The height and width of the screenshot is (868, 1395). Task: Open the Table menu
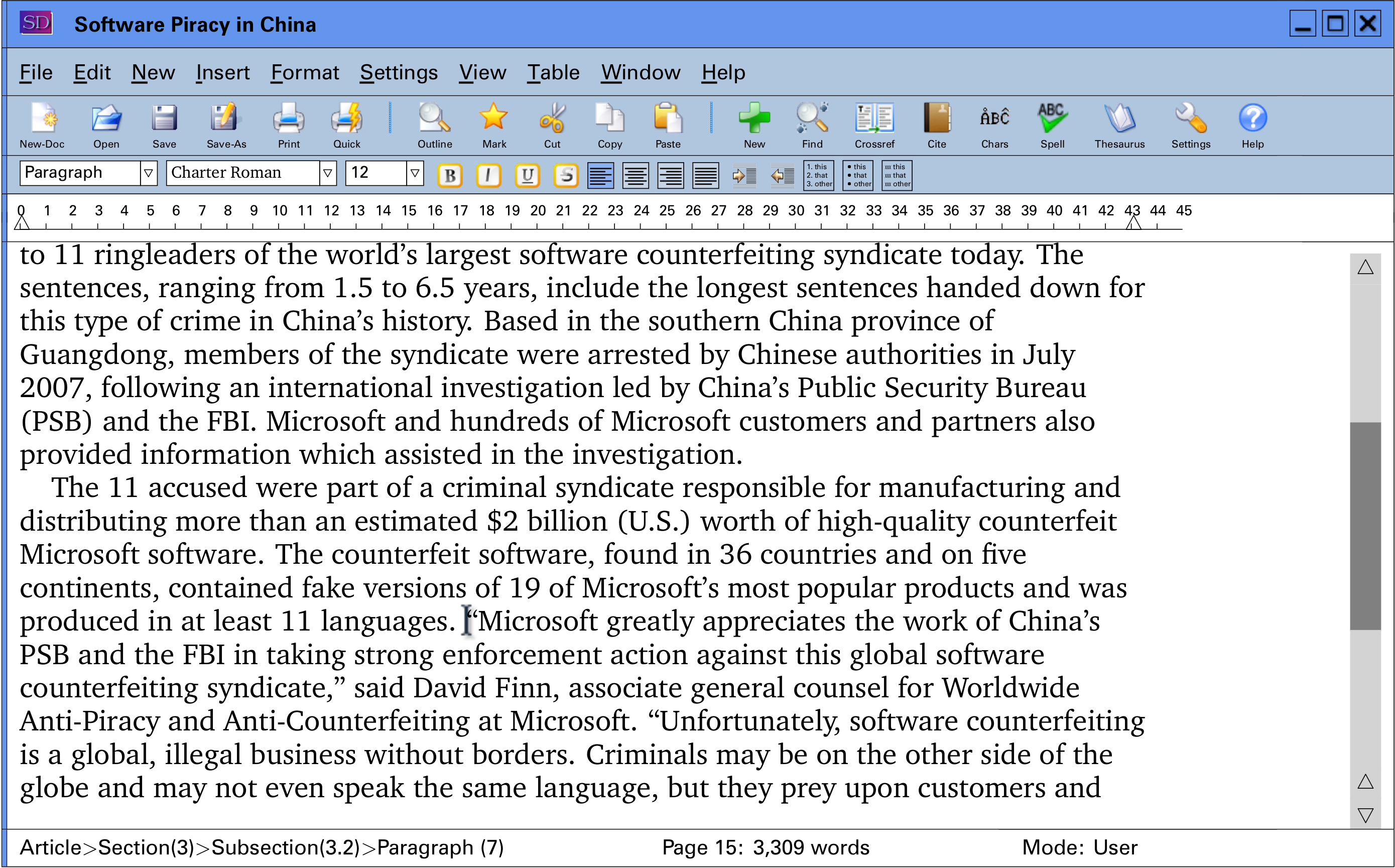pyautogui.click(x=553, y=72)
